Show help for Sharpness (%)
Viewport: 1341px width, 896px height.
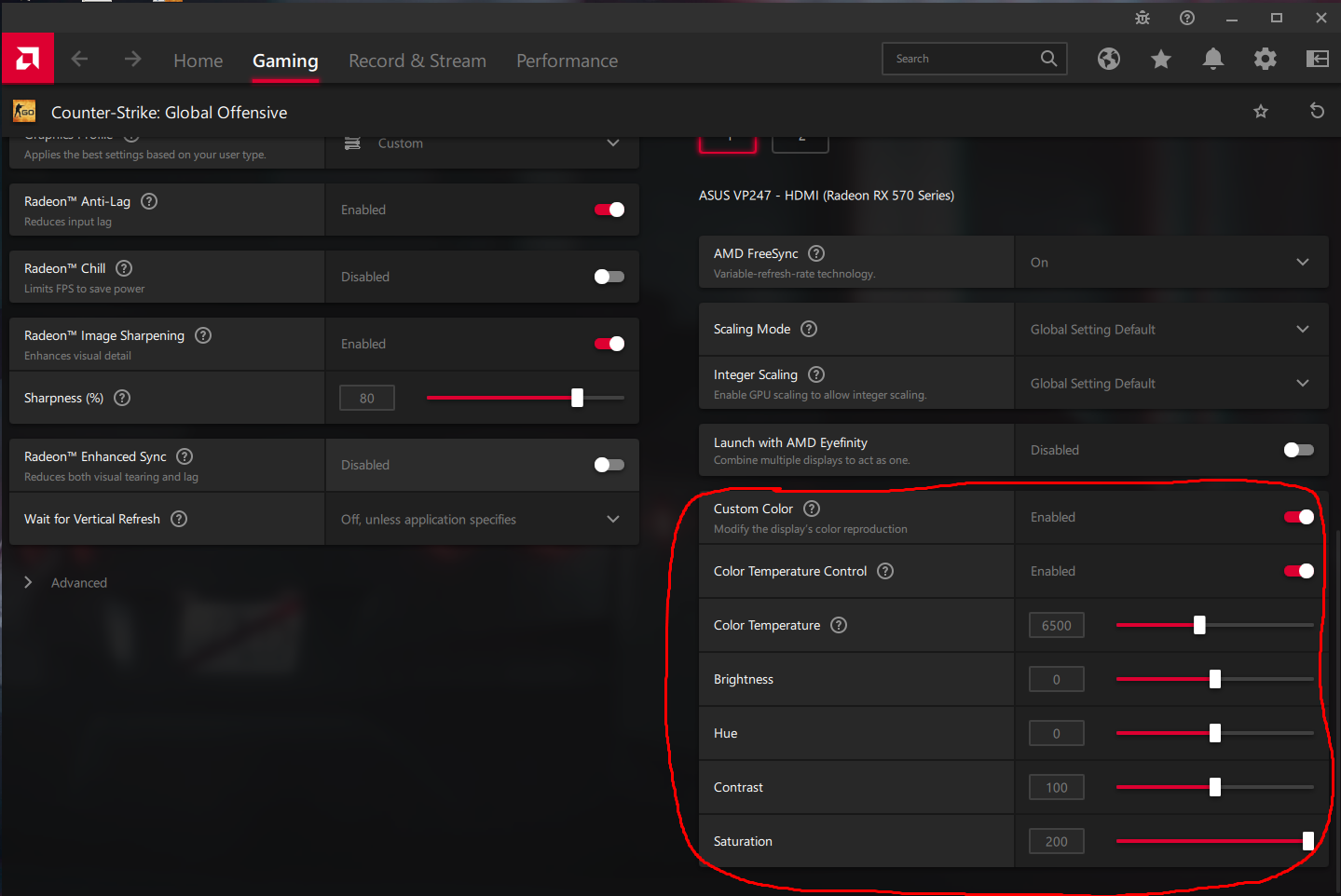[x=122, y=398]
